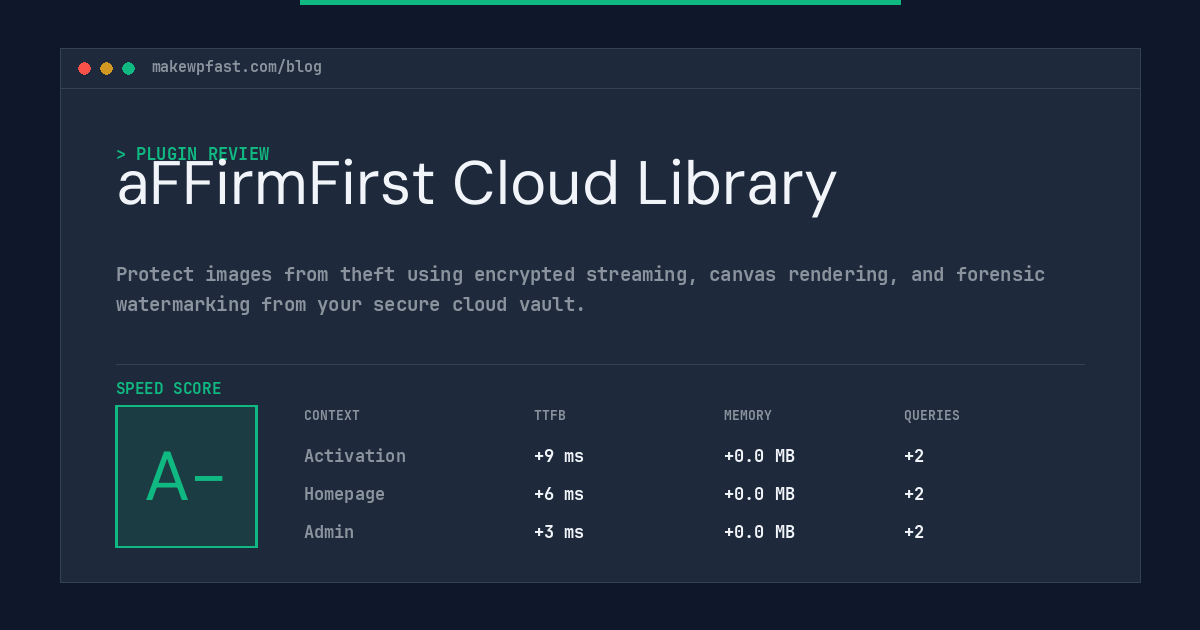Image resolution: width=1200 pixels, height=630 pixels.
Task: Select the Activation row label
Action: [355, 456]
